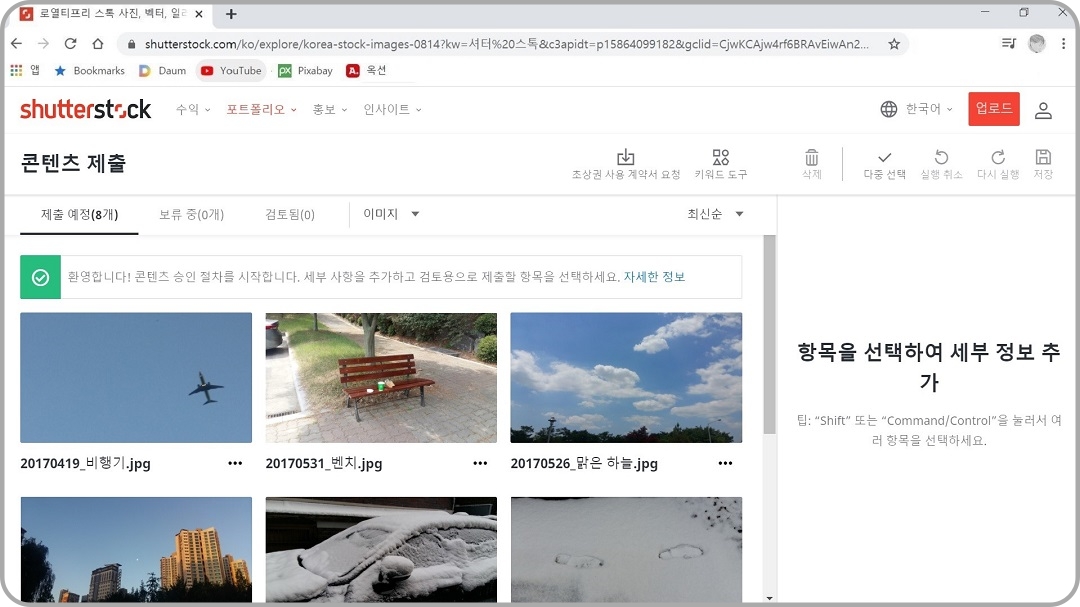Screen dimensions: 1080x607
Task: Open the 초상권 사용 계약서 요청 icon
Action: [x=626, y=163]
